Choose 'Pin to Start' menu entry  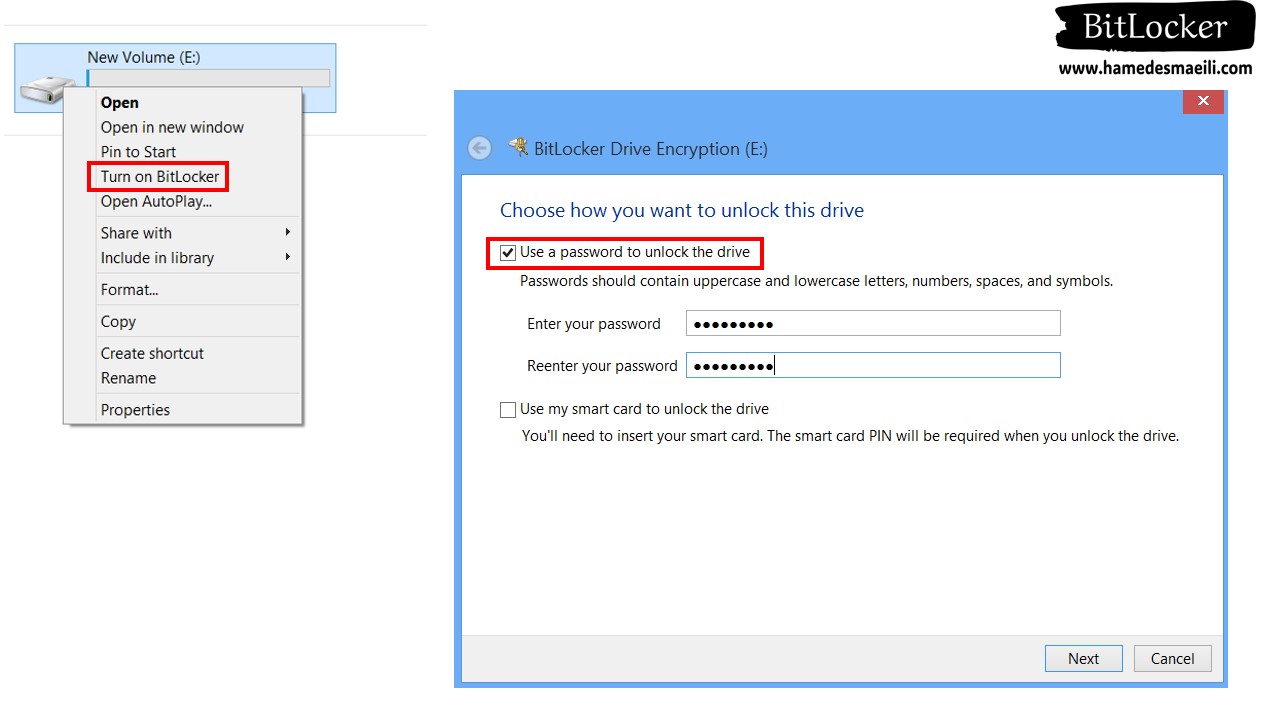(183, 152)
